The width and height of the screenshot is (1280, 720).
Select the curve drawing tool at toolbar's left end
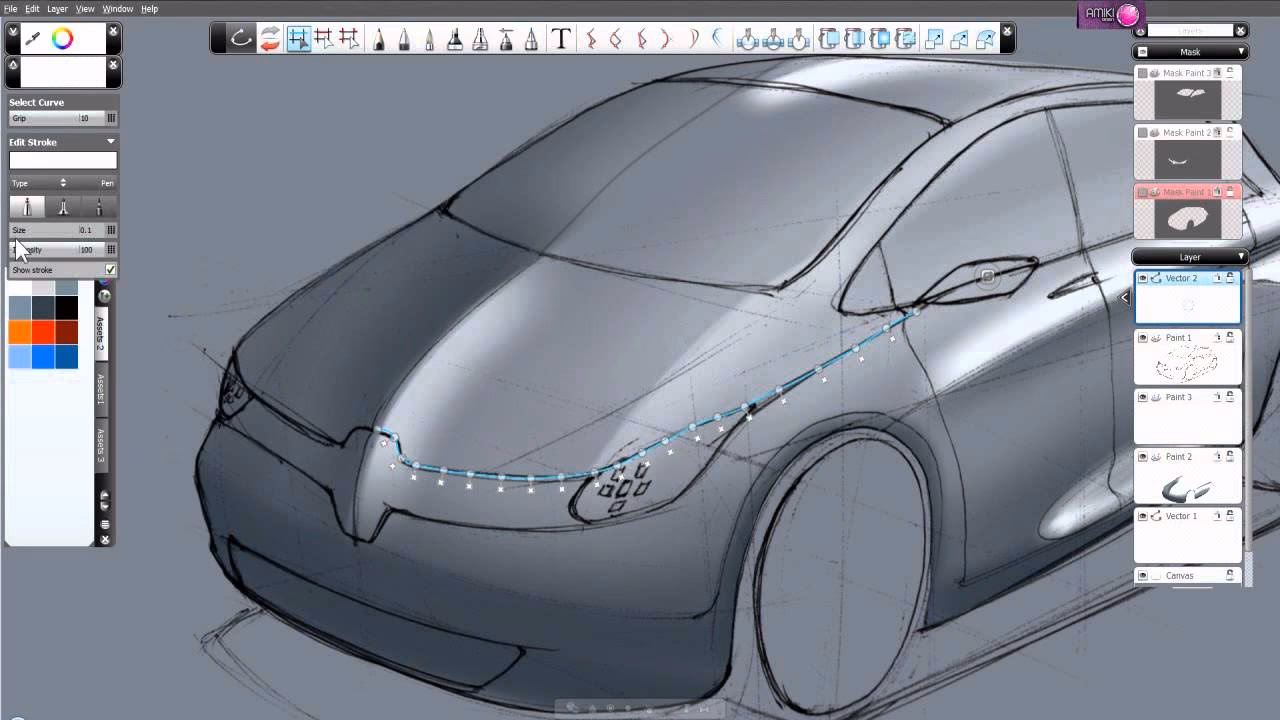tap(240, 40)
